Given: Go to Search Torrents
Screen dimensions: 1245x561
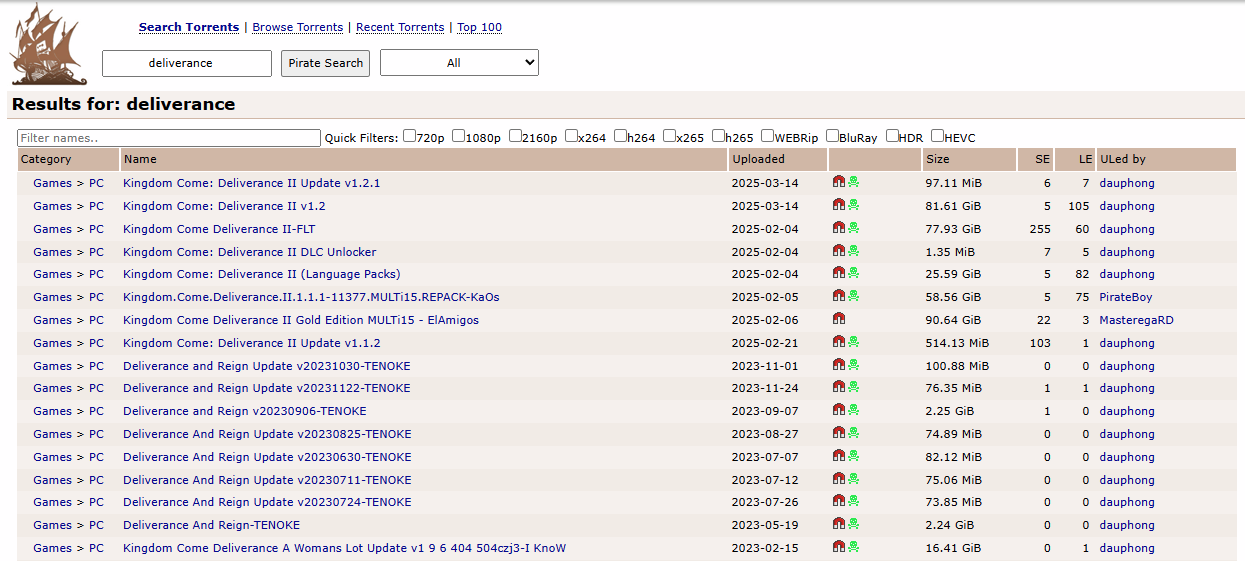Looking at the screenshot, I should click(189, 27).
